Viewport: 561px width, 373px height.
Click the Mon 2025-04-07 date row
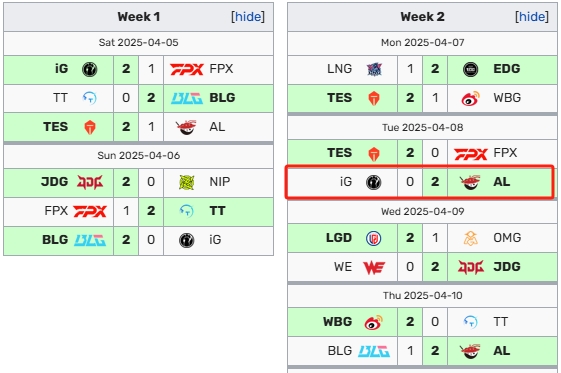click(422, 43)
